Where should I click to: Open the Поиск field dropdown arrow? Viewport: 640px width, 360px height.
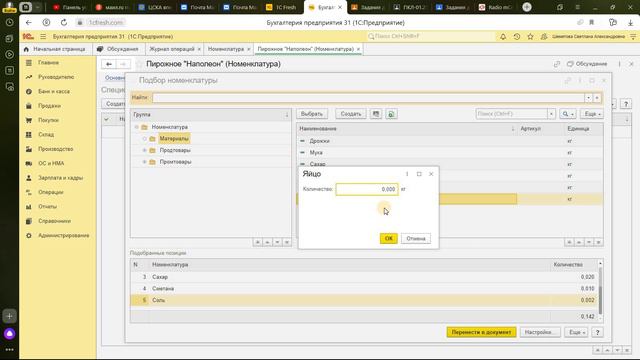tap(551, 114)
